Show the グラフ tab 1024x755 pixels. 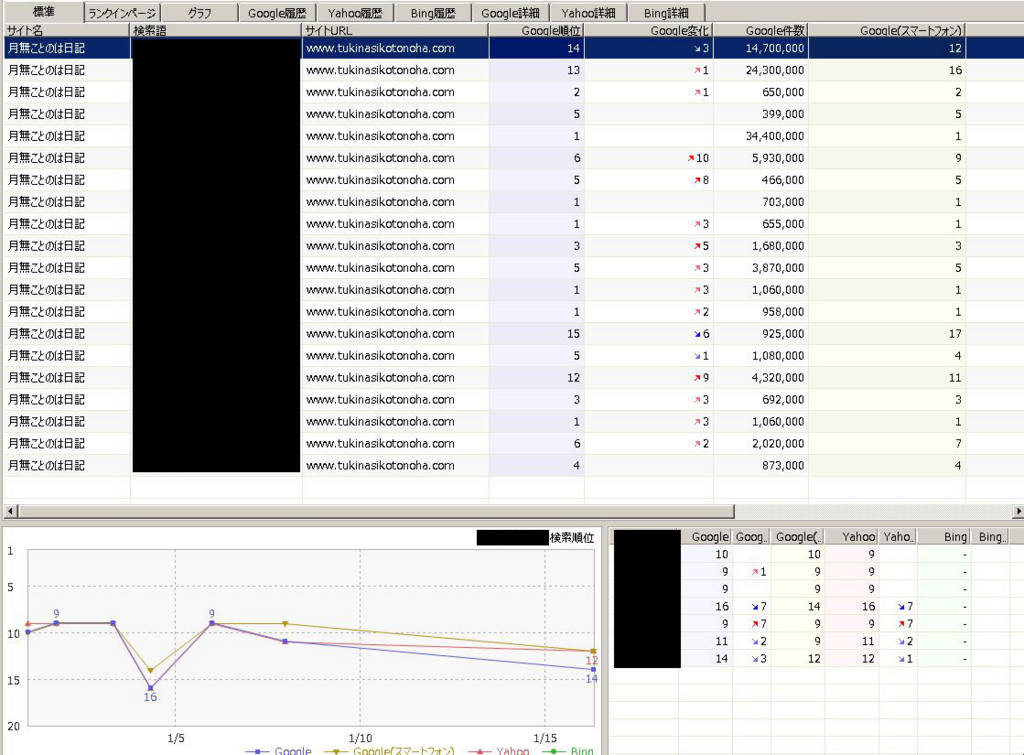tap(199, 13)
